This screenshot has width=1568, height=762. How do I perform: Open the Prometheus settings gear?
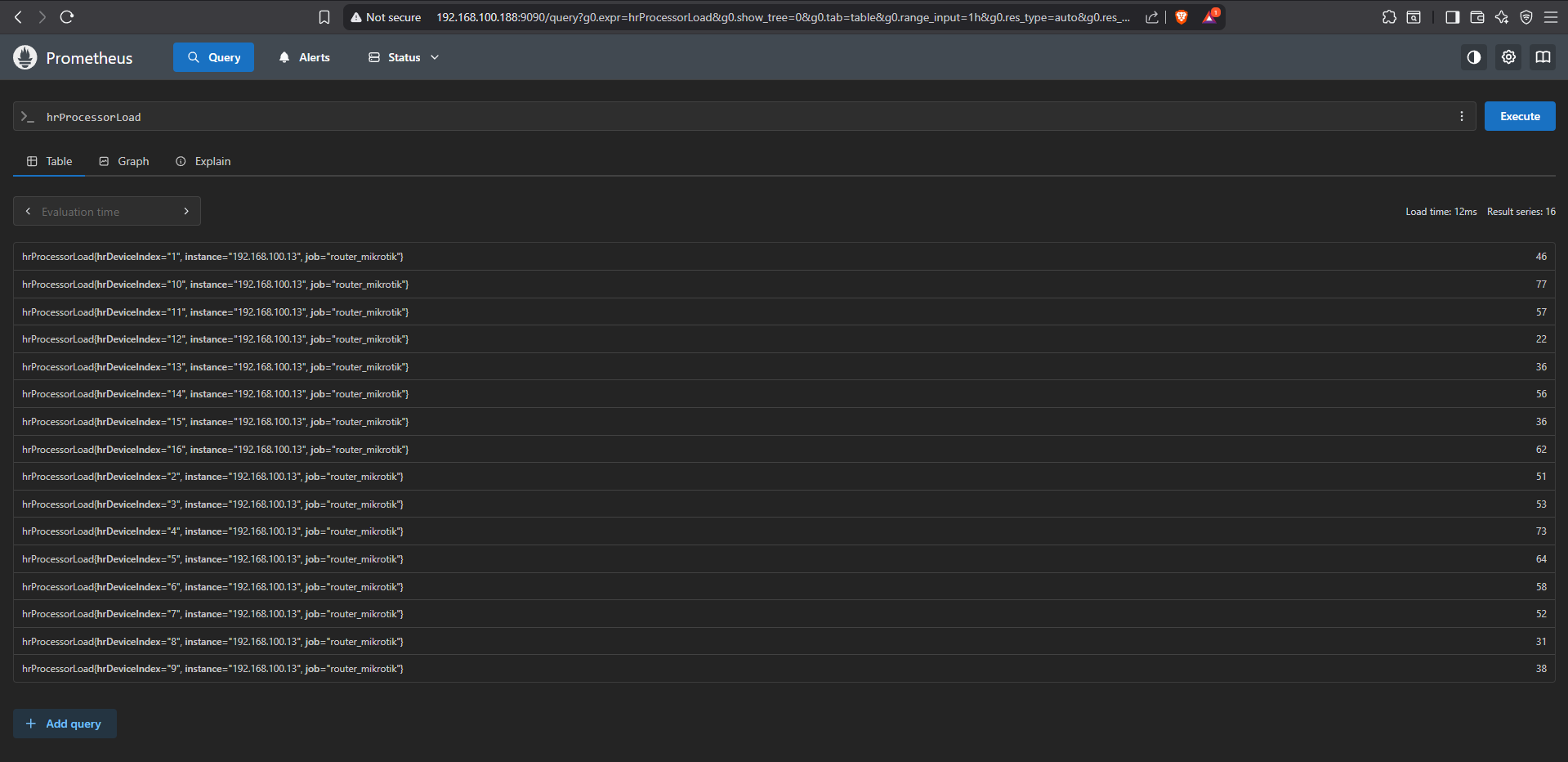pyautogui.click(x=1508, y=57)
